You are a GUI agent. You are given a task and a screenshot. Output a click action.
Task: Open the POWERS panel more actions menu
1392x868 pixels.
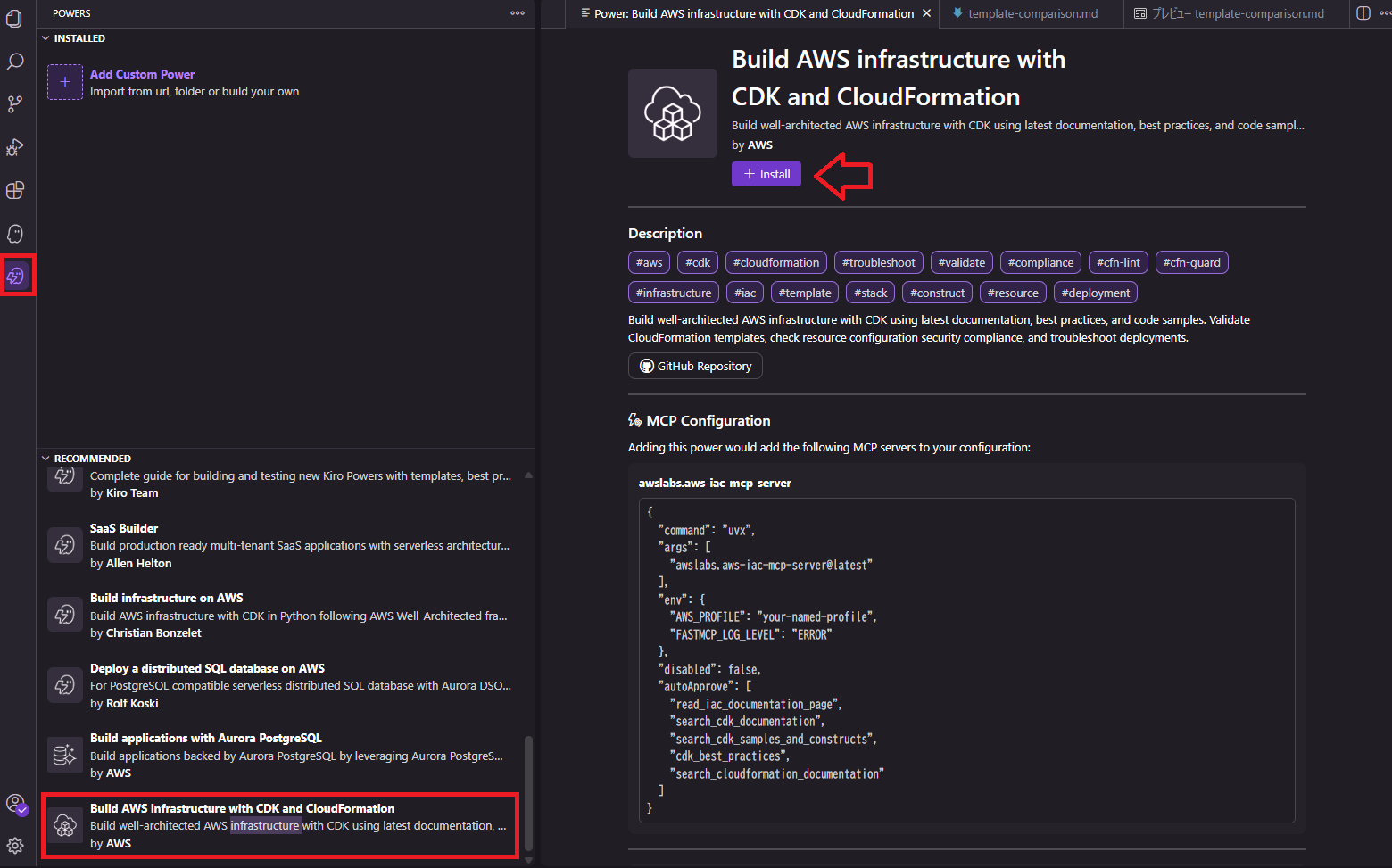point(518,13)
